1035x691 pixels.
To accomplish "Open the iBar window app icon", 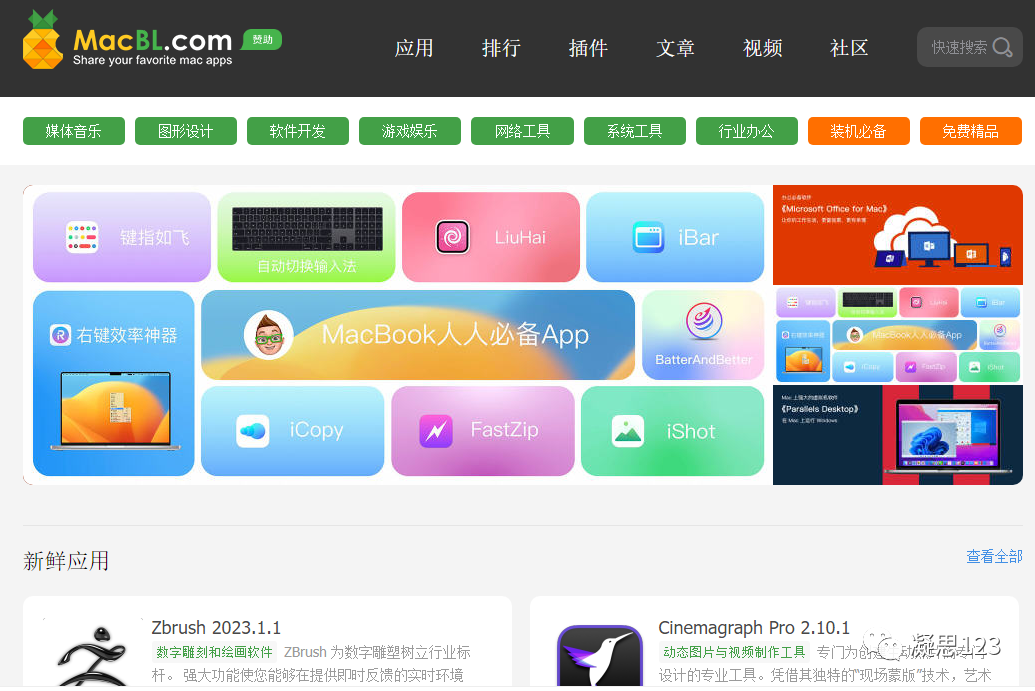I will coord(648,237).
